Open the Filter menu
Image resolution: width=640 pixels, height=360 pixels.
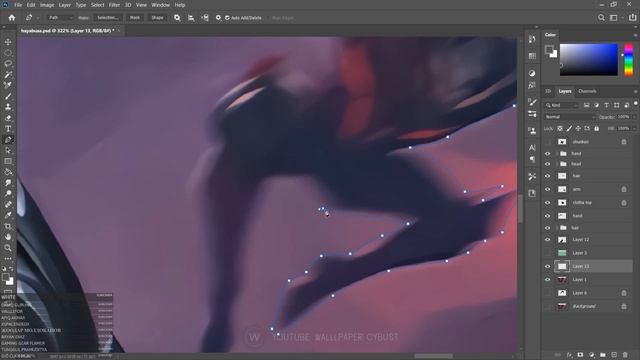[114, 5]
